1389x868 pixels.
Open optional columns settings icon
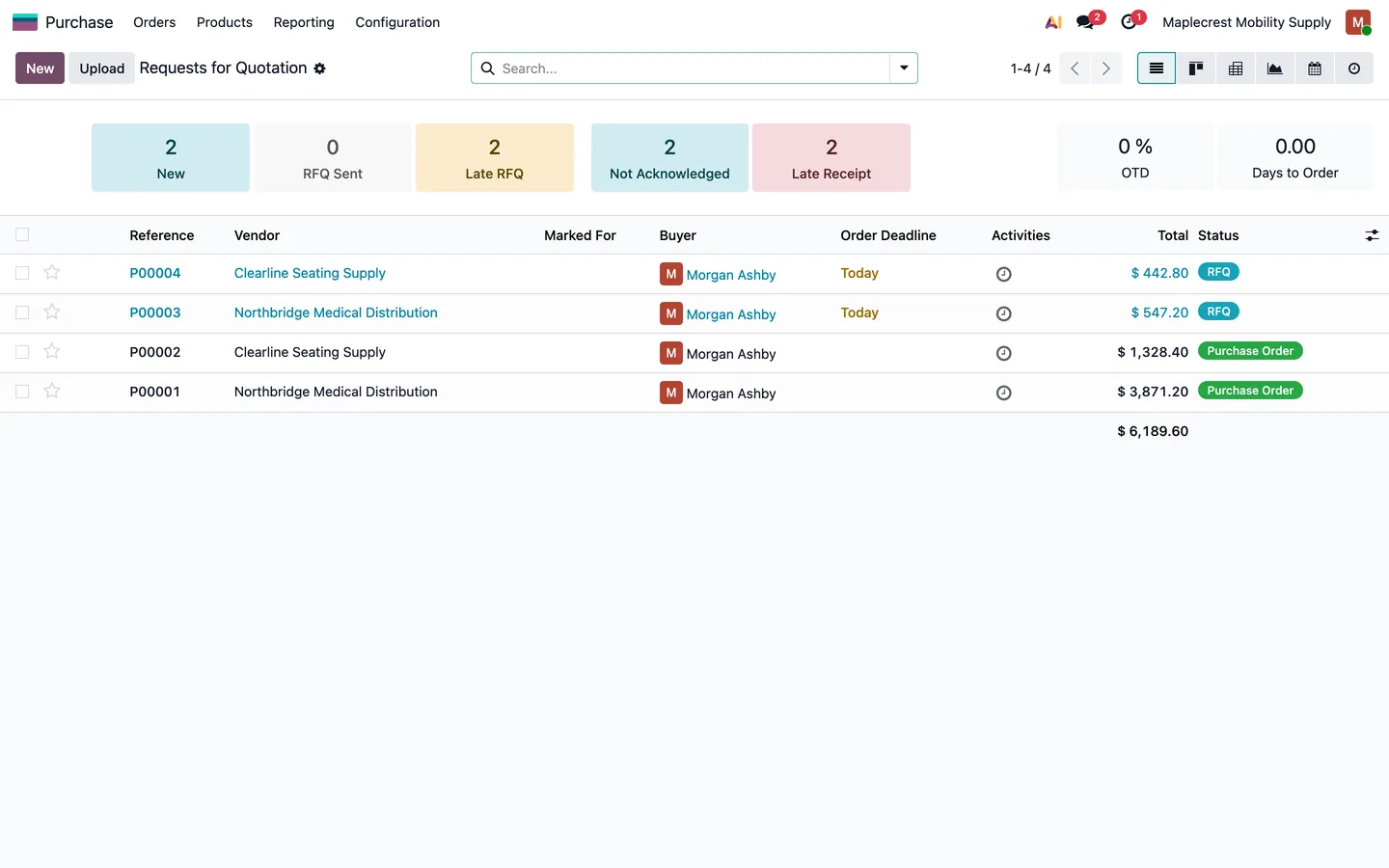1372,235
